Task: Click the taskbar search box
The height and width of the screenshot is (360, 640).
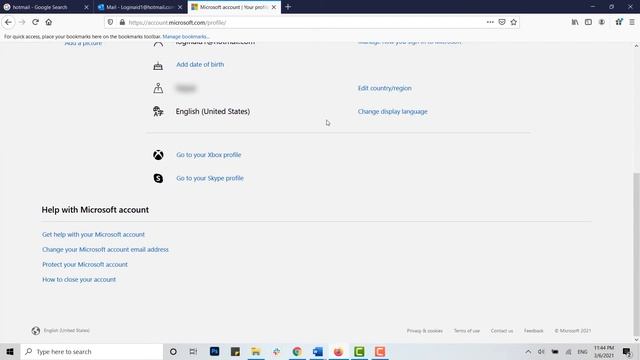Action: tap(92, 351)
